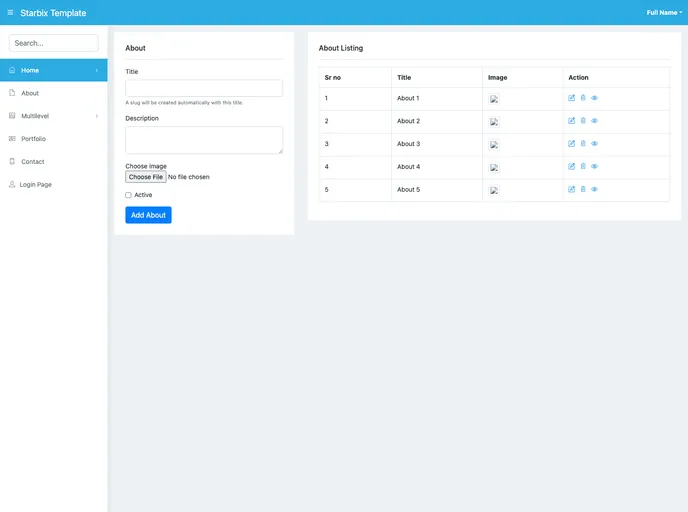Toggle the hamburger menu icon
688x512 pixels.
click(10, 13)
